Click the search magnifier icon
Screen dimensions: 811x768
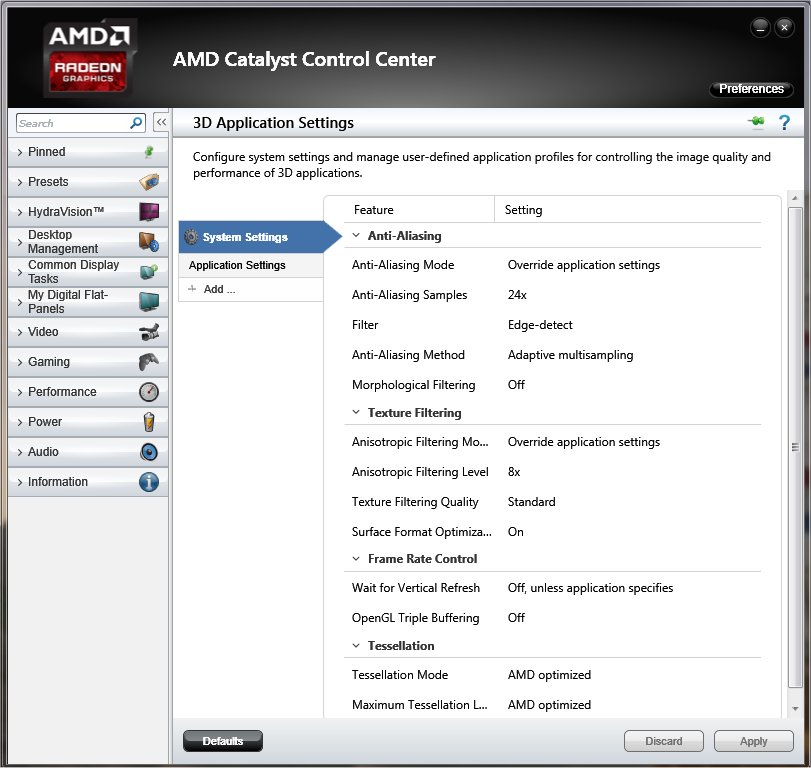pos(136,123)
